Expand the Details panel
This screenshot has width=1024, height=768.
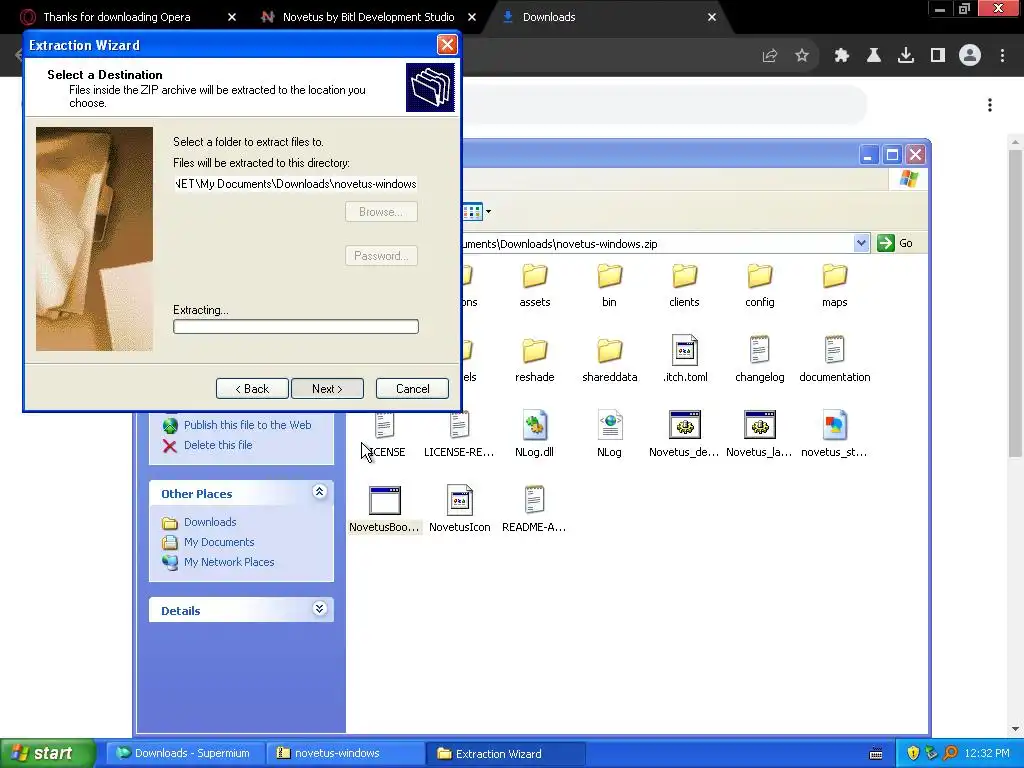(319, 609)
